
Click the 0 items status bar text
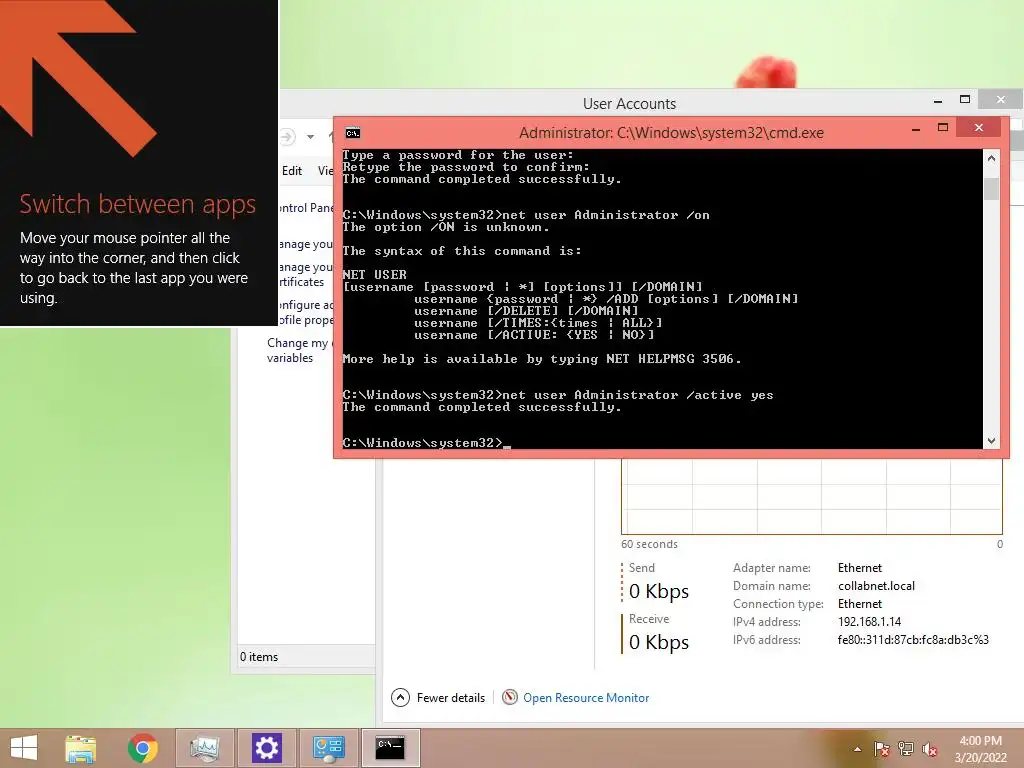(x=259, y=657)
